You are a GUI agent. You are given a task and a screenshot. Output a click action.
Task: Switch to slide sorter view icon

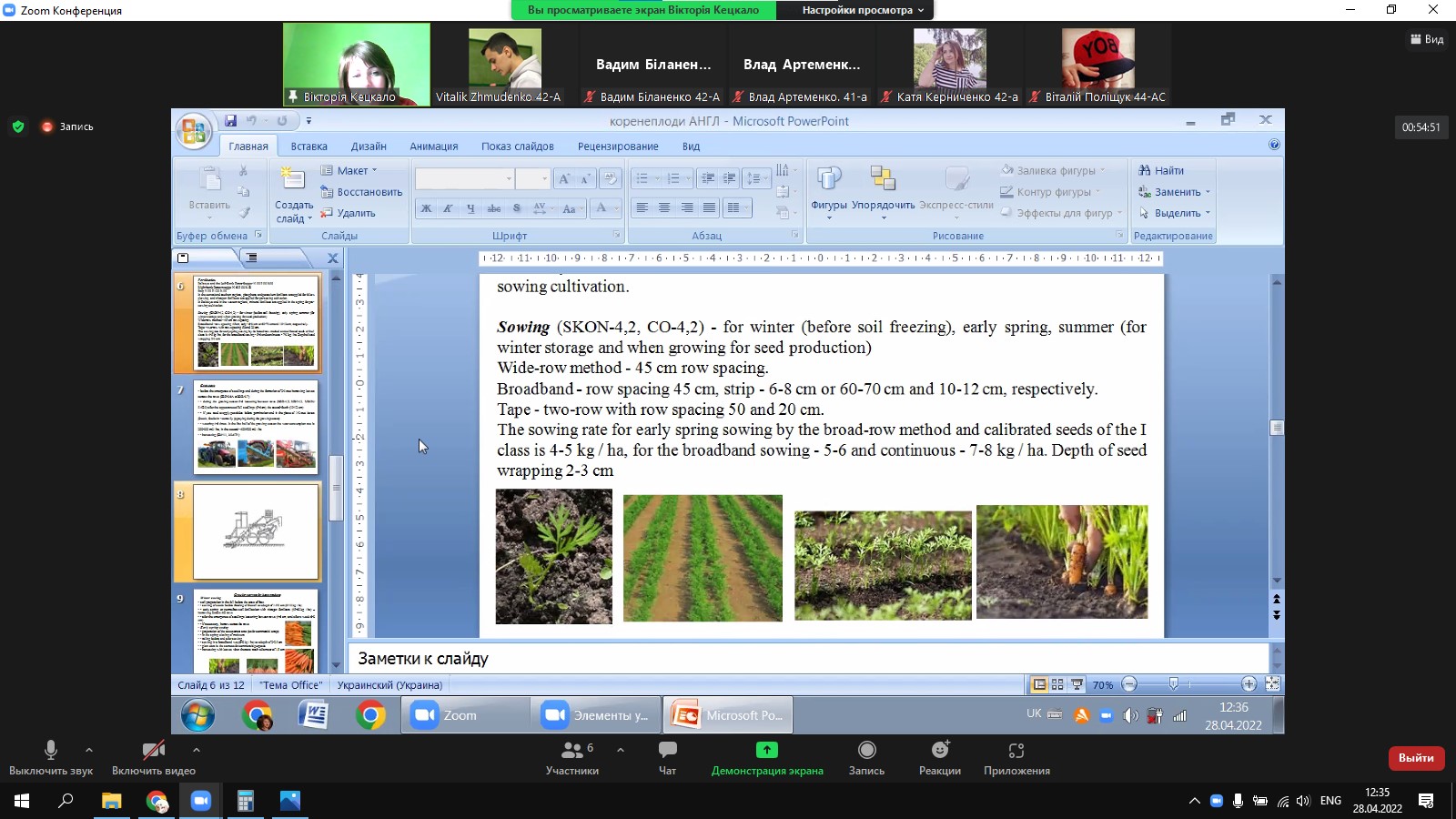[x=1057, y=684]
